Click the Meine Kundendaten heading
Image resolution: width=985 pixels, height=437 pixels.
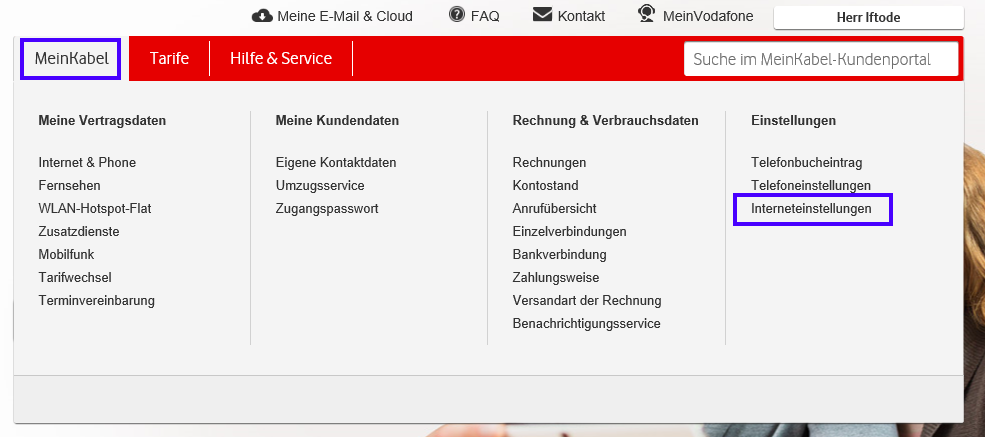pos(337,121)
